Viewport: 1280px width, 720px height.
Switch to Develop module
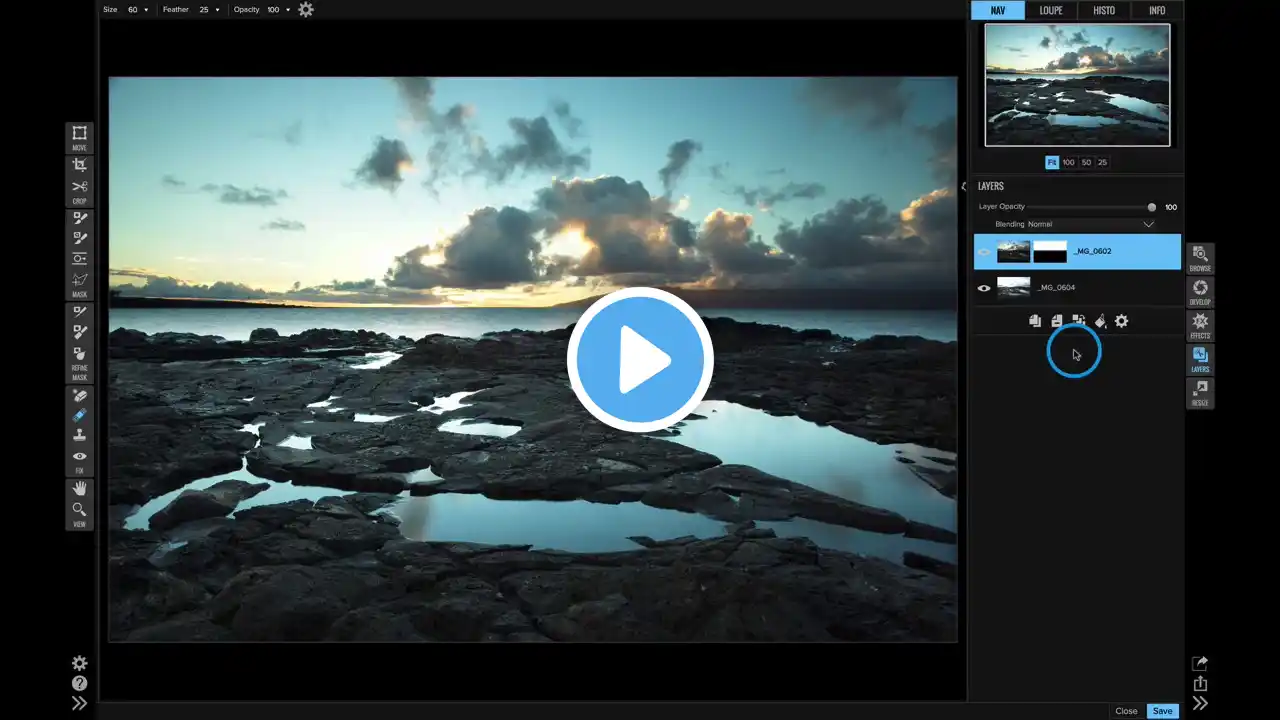(x=1200, y=292)
